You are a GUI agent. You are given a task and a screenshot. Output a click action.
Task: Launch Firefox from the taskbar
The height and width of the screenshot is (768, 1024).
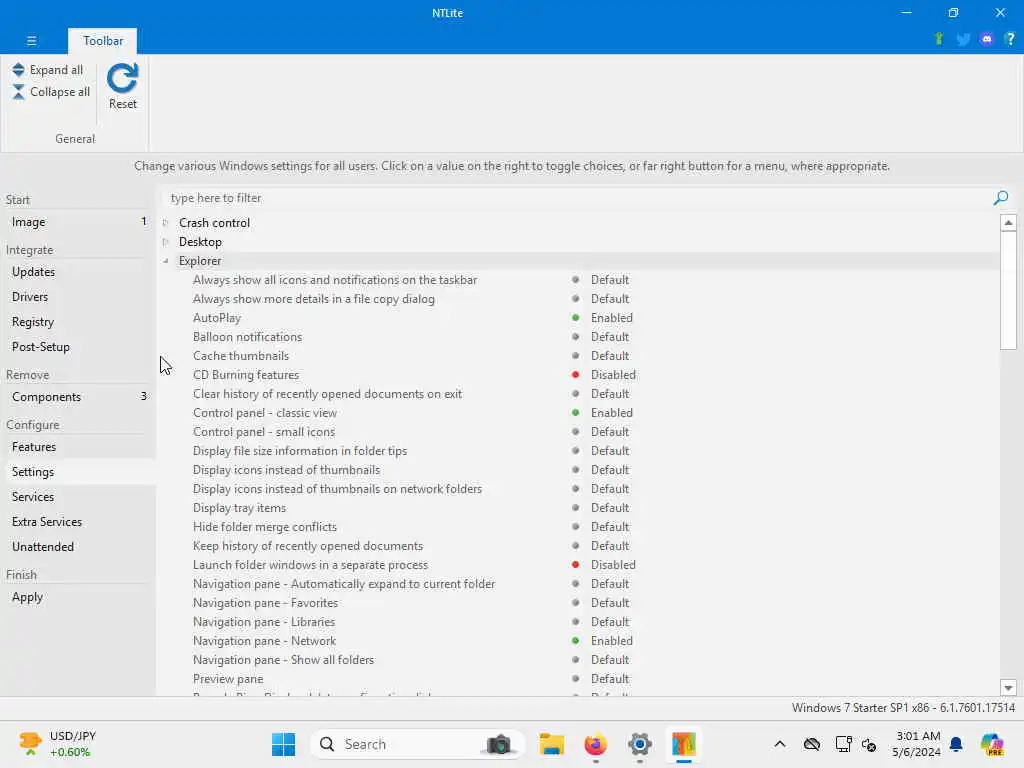(x=596, y=744)
